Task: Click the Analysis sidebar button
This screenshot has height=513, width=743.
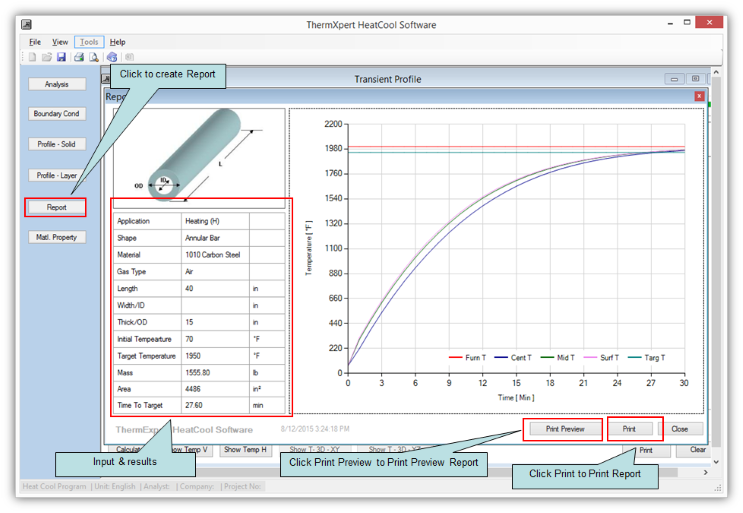Action: pos(57,84)
